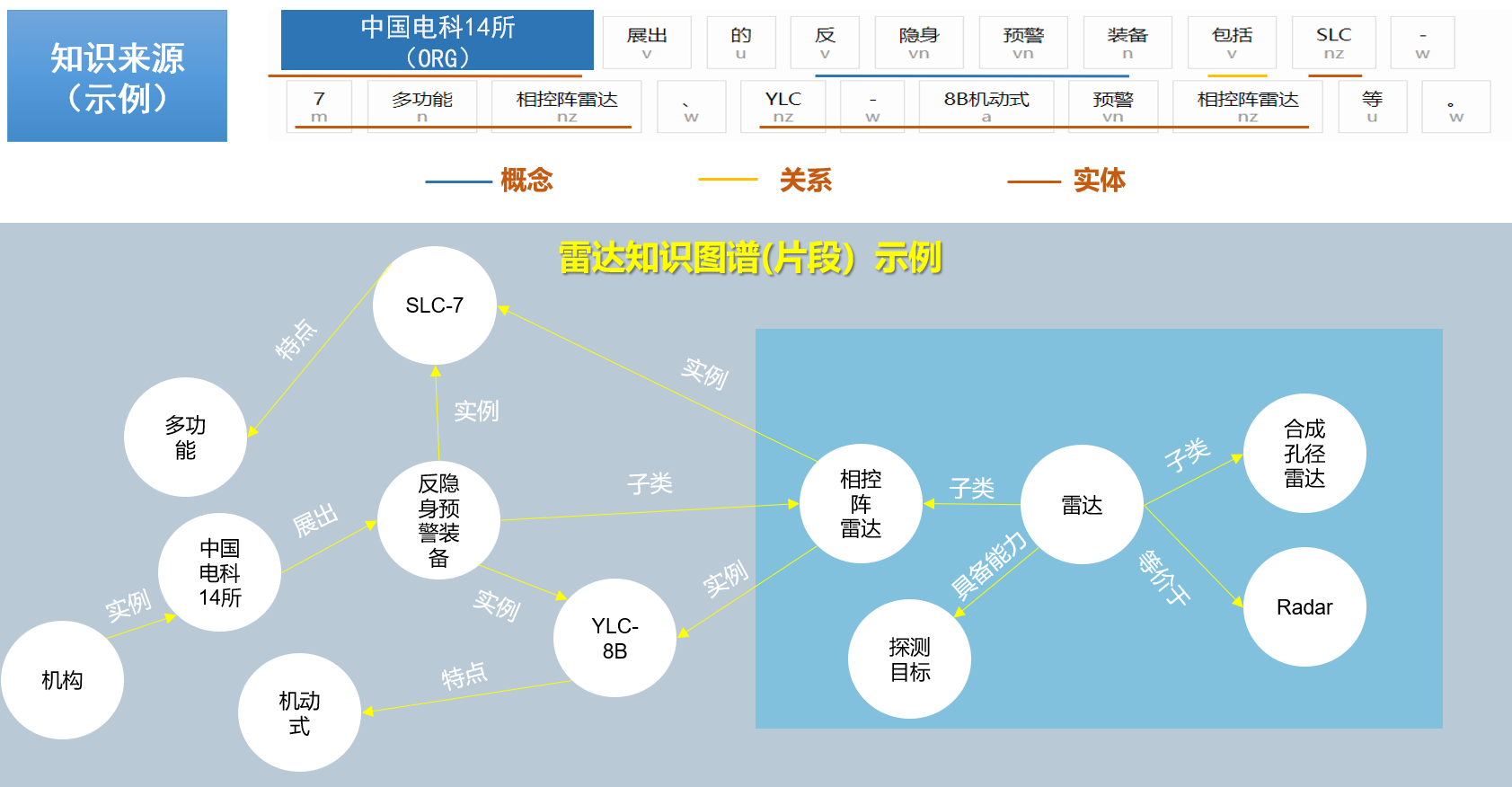The height and width of the screenshot is (787, 1512).
Task: Select the 等 u token box
Action: pos(1372,107)
